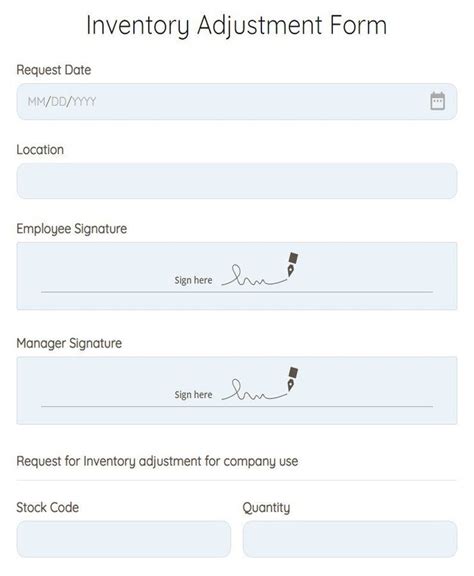Screen dimensions: 474x576
Task: Select the Stock Code input box
Action: (124, 539)
